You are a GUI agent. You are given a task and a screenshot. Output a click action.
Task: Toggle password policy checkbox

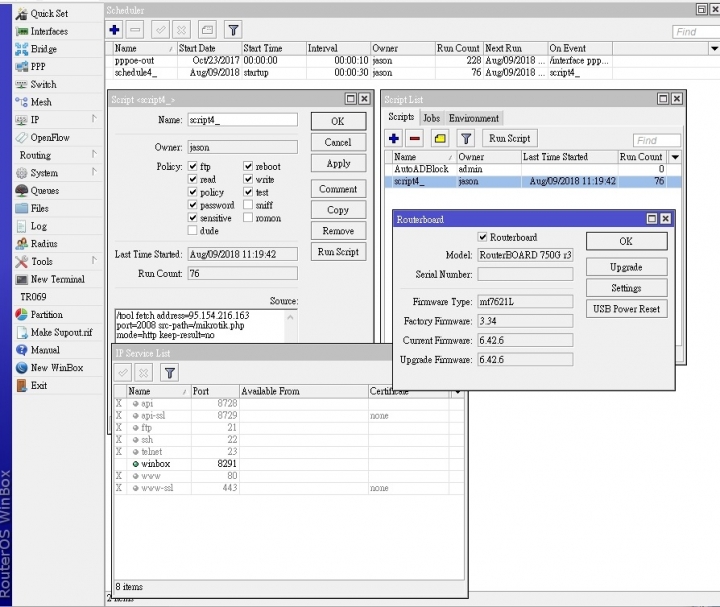193,205
